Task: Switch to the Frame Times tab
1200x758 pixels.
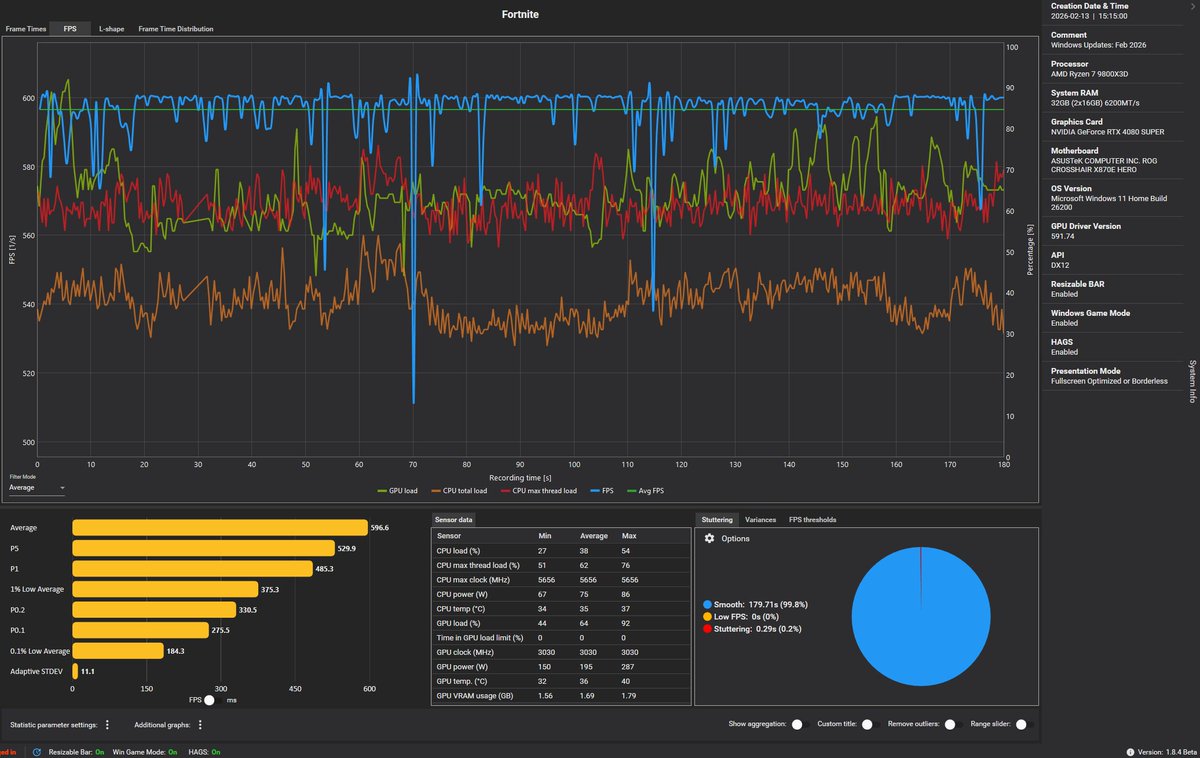Action: click(25, 29)
